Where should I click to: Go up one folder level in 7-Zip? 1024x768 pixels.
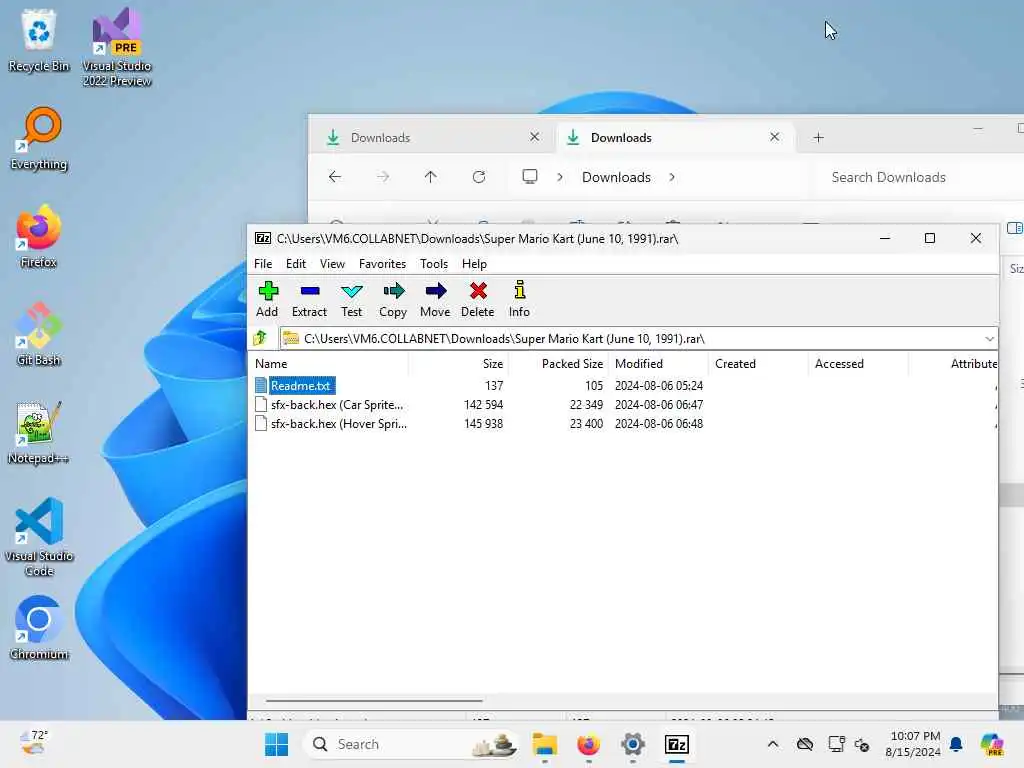261,338
